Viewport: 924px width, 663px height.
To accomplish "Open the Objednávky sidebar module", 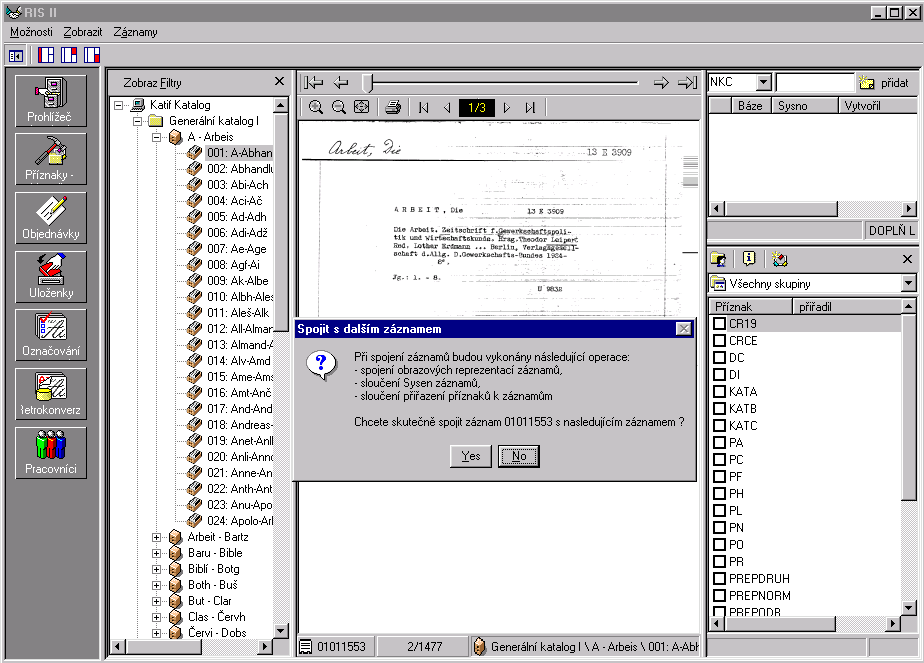I will click(x=50, y=218).
